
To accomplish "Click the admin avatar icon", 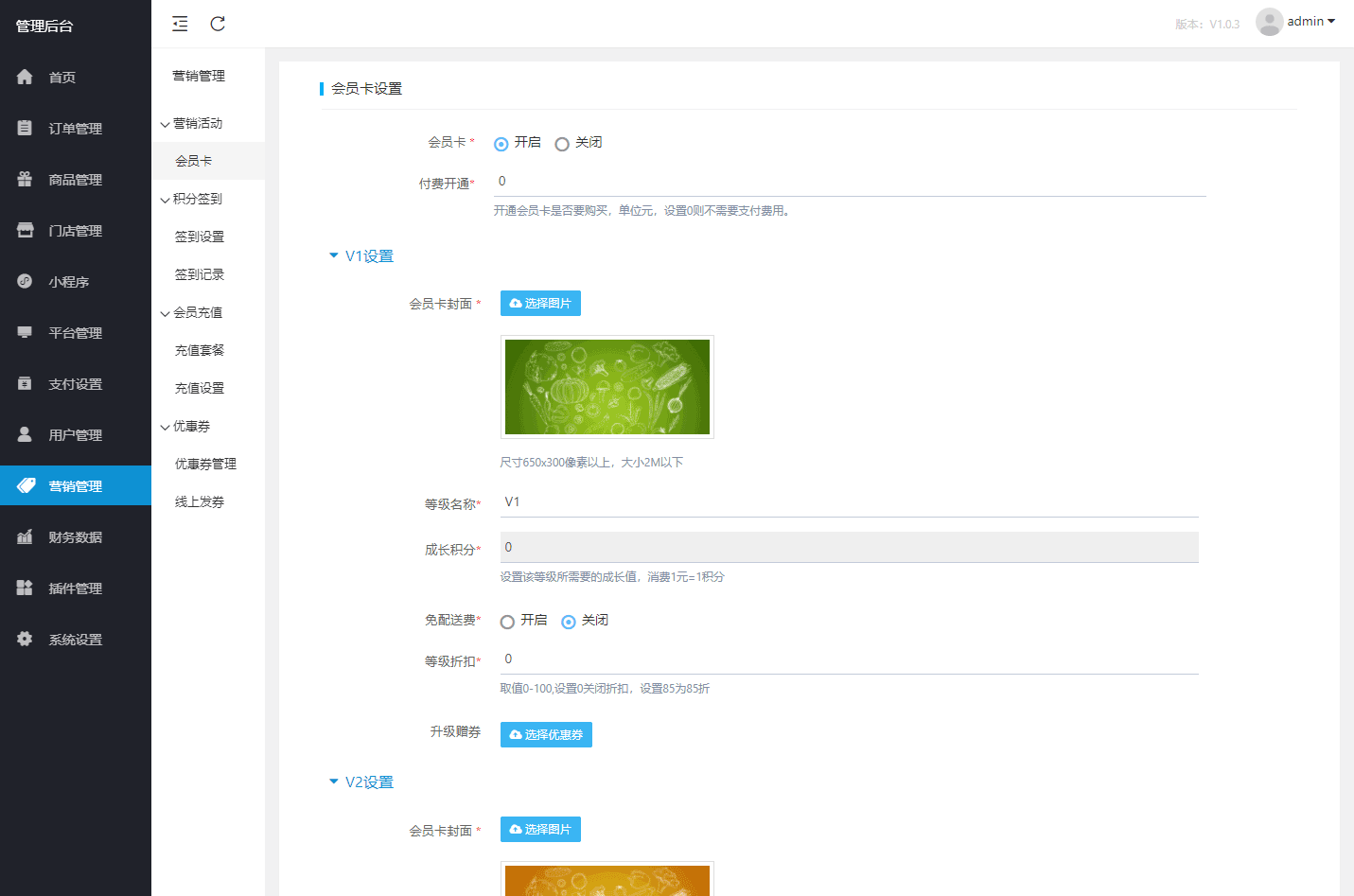I will coord(1269,22).
